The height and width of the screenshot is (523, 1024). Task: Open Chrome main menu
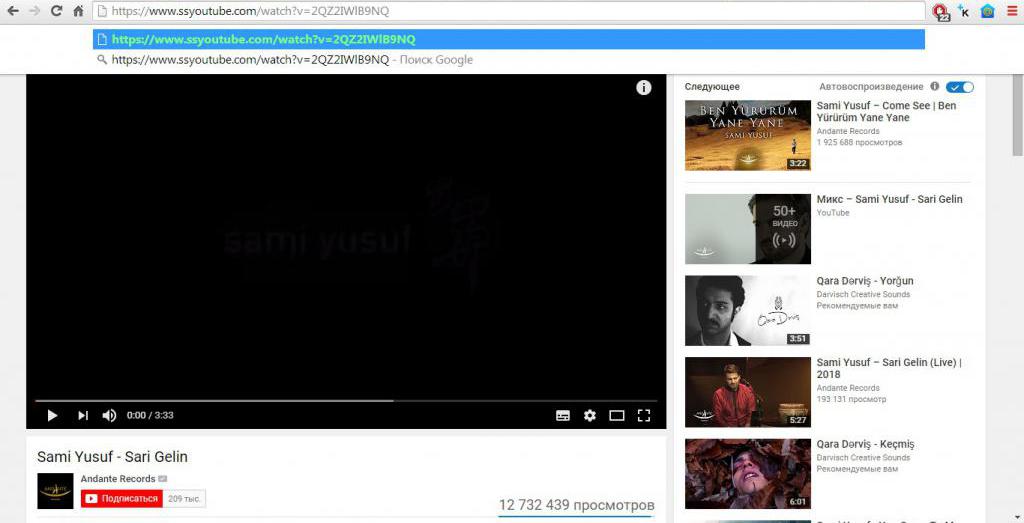[x=1012, y=11]
